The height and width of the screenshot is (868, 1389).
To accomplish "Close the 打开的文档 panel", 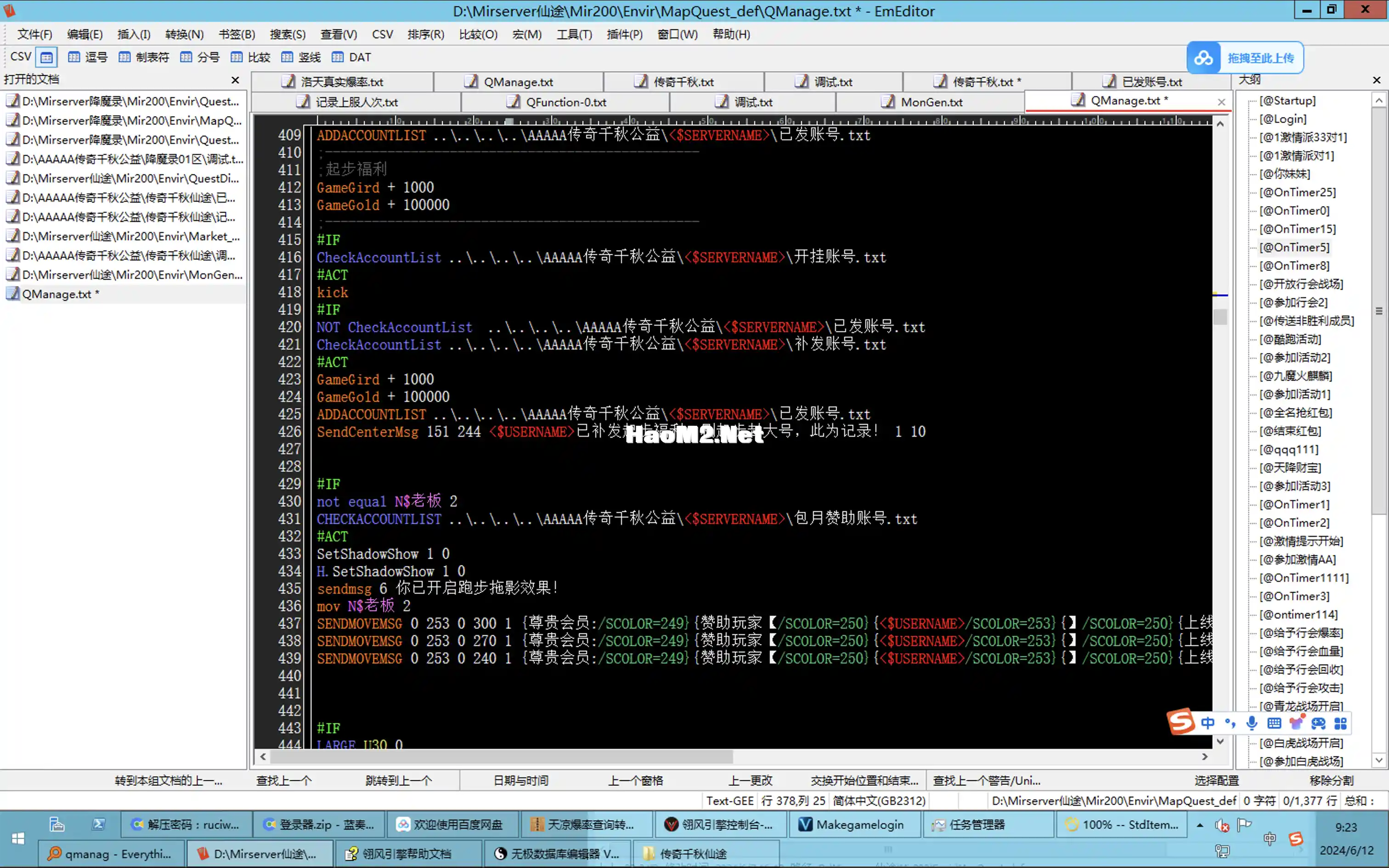I will coord(235,80).
